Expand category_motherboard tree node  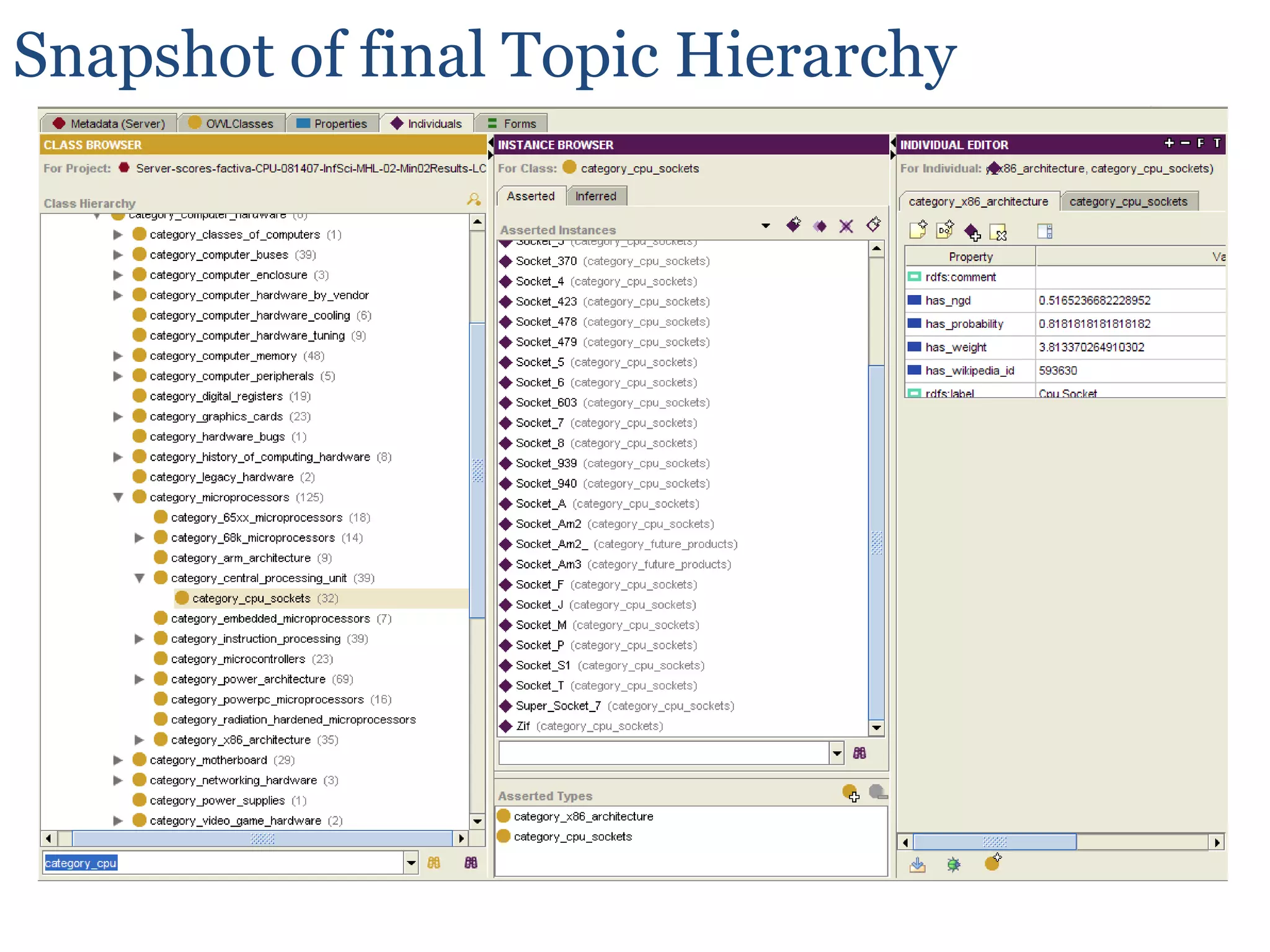point(118,760)
